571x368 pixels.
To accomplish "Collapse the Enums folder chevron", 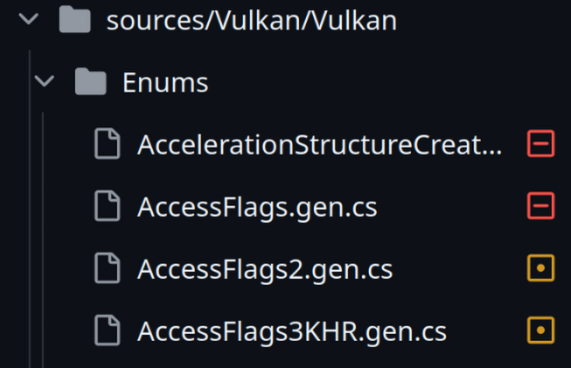I will 44,81.
